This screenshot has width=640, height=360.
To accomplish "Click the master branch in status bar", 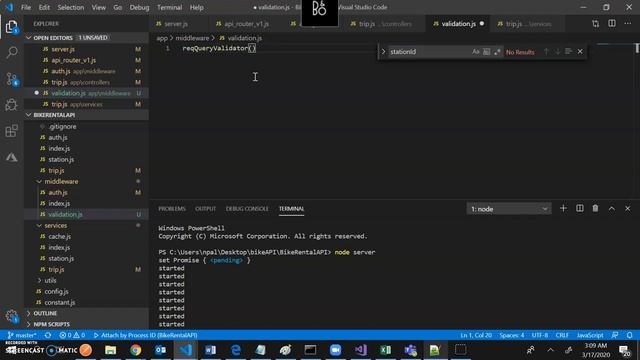I will point(22,335).
